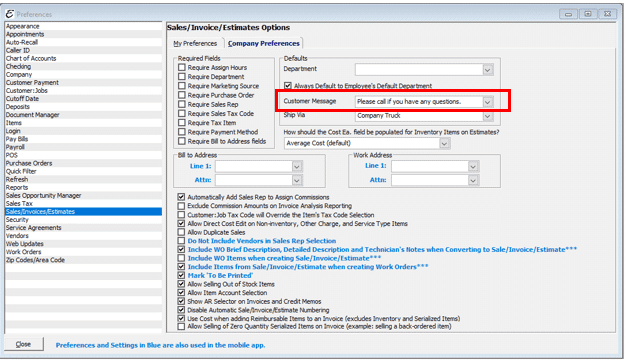Enable Require Payment Method
This screenshot has height=361, width=626.
(x=182, y=132)
